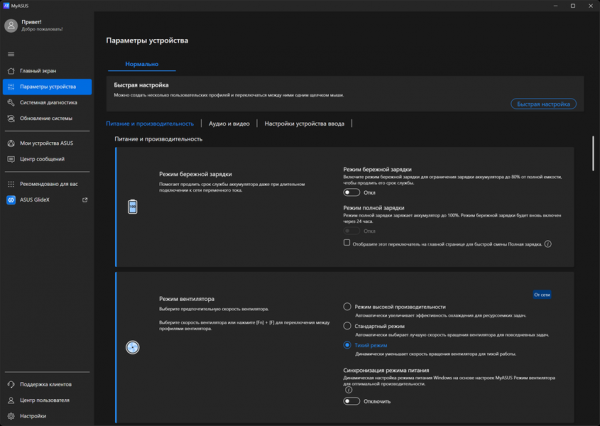Click the Центр сообщений message icon

[x=11, y=159]
